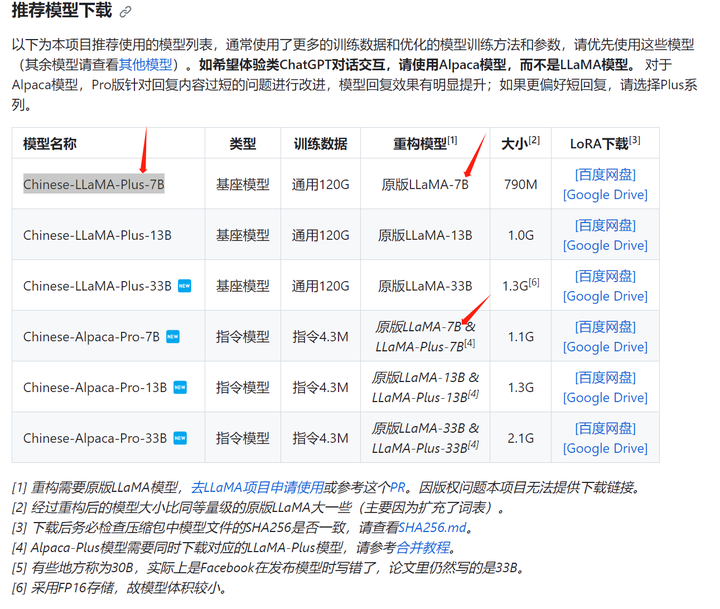Click the Chinese-Alpaca-Pro-7B model name
The image size is (720, 609).
tap(91, 337)
